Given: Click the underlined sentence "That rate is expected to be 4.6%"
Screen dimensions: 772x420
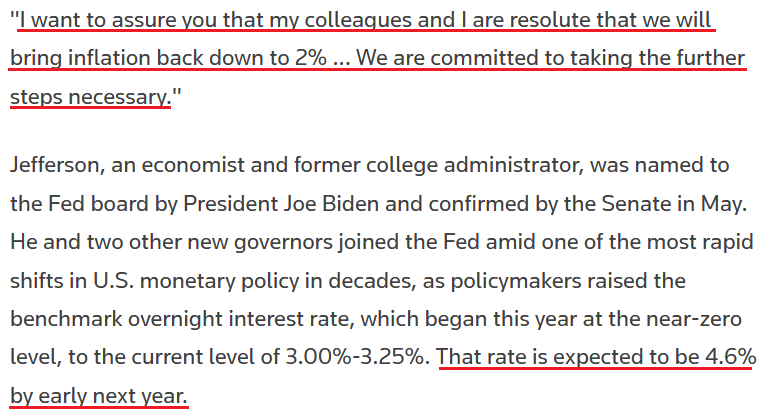Looking at the screenshot, I should point(596,357).
